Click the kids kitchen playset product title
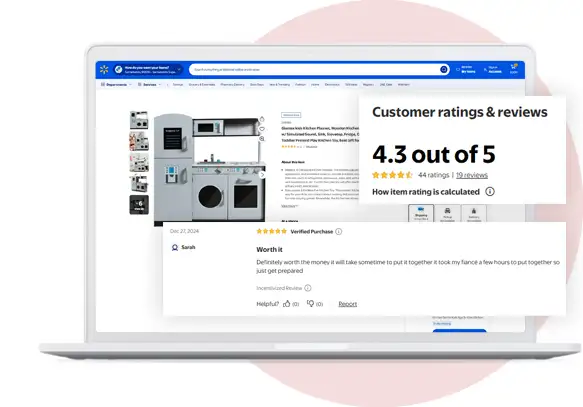This screenshot has height=407, width=583. coord(320,134)
